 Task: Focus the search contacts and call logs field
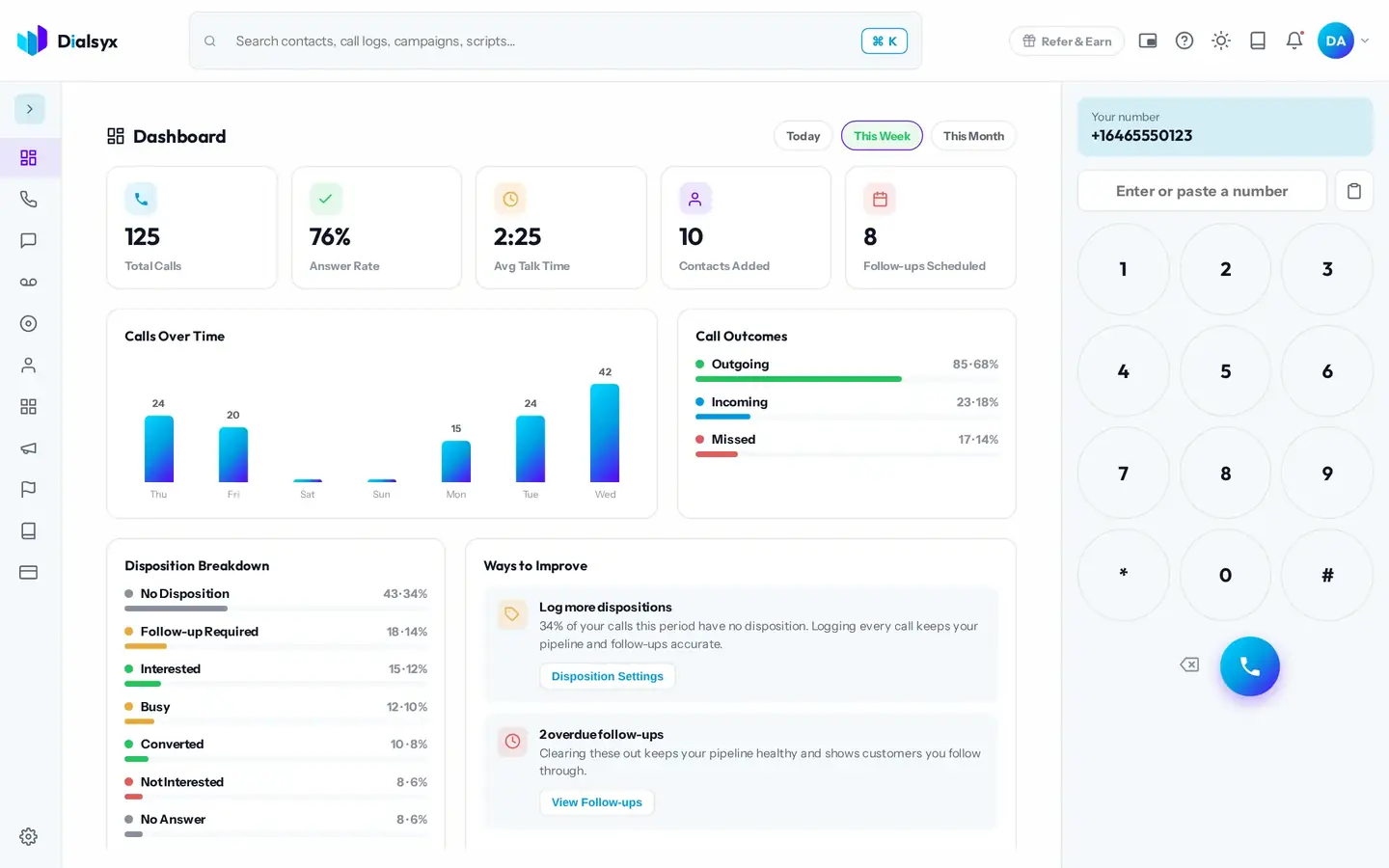[556, 41]
